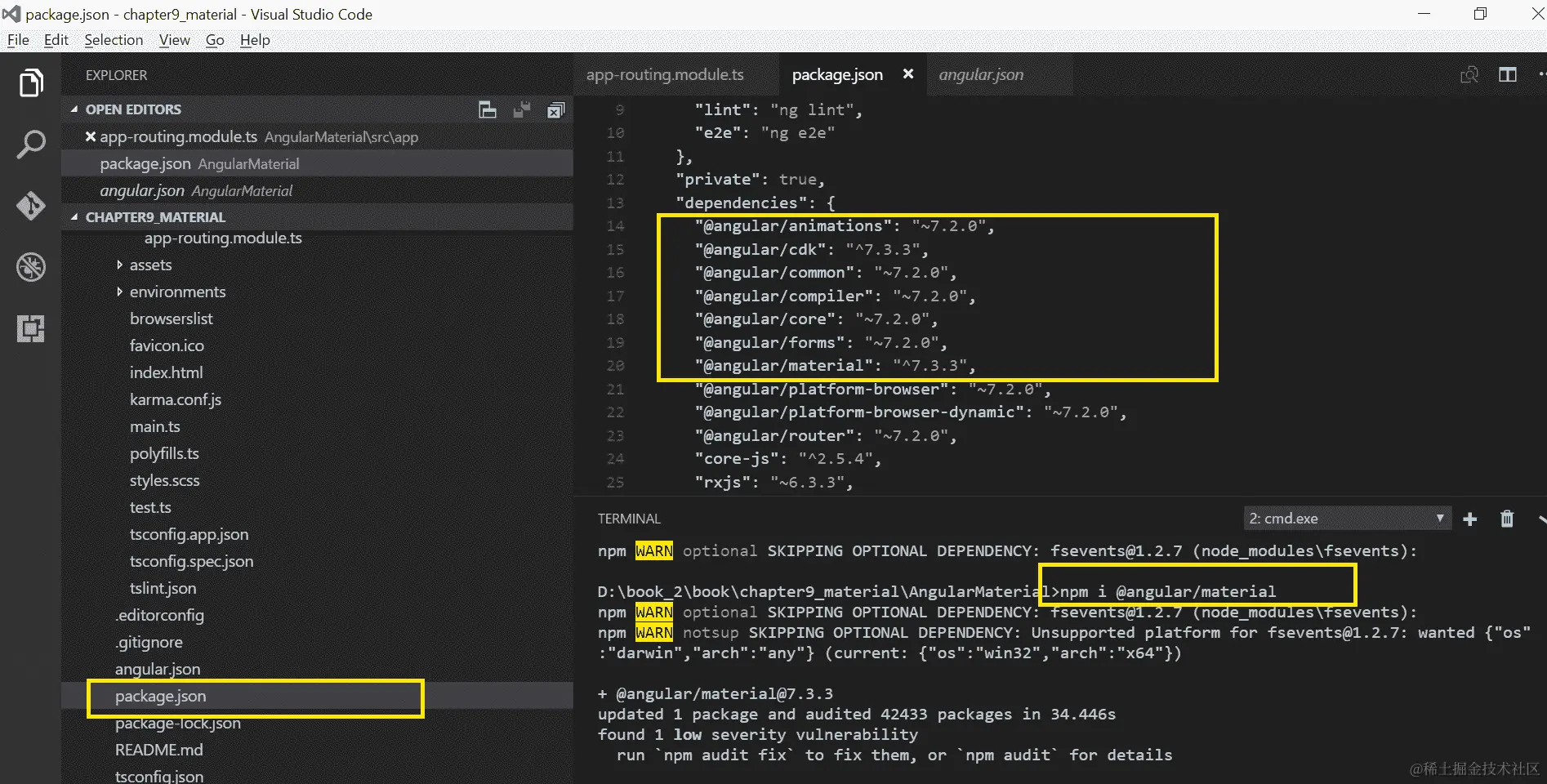Open the Search view in activity bar
Image resolution: width=1547 pixels, height=784 pixels.
click(x=31, y=145)
